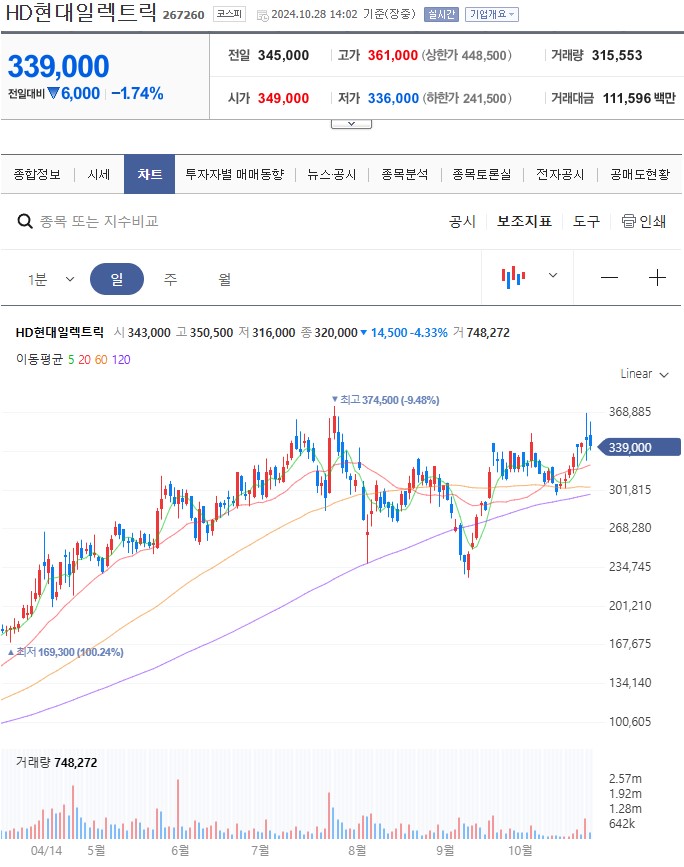Select the 차트 tab
This screenshot has width=684, height=867.
[x=149, y=174]
